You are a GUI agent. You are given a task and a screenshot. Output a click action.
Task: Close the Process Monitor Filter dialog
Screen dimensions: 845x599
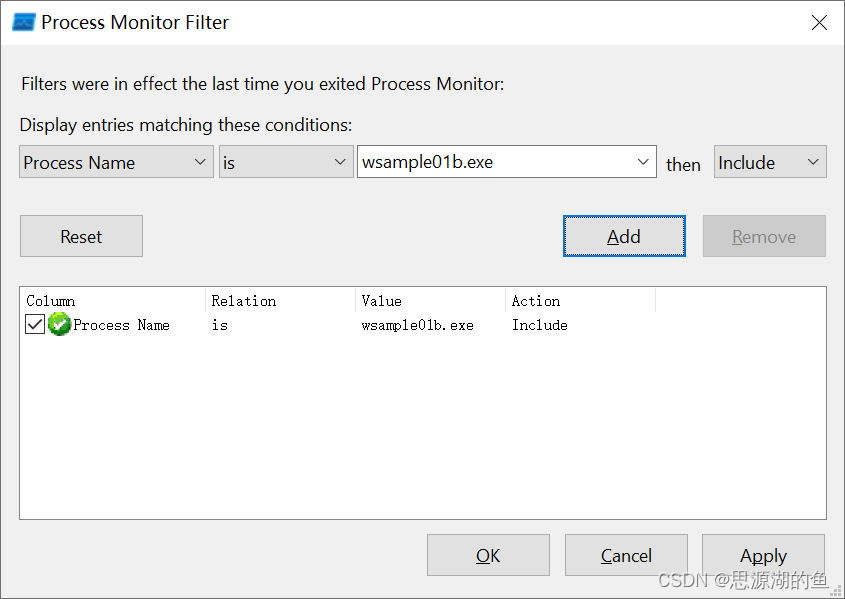click(x=819, y=23)
